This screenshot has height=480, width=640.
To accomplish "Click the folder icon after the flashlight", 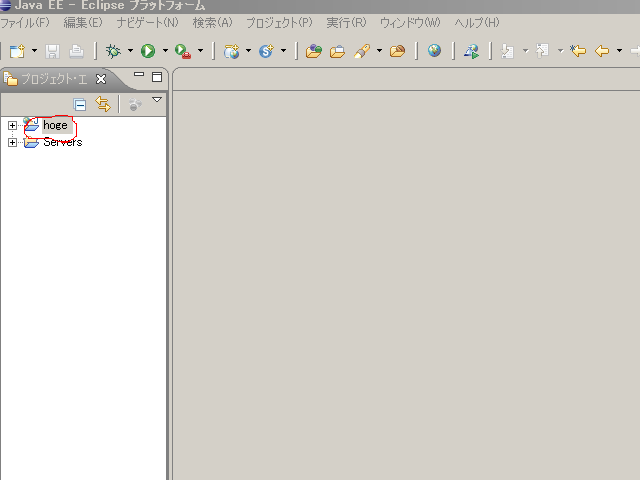I will click(397, 51).
